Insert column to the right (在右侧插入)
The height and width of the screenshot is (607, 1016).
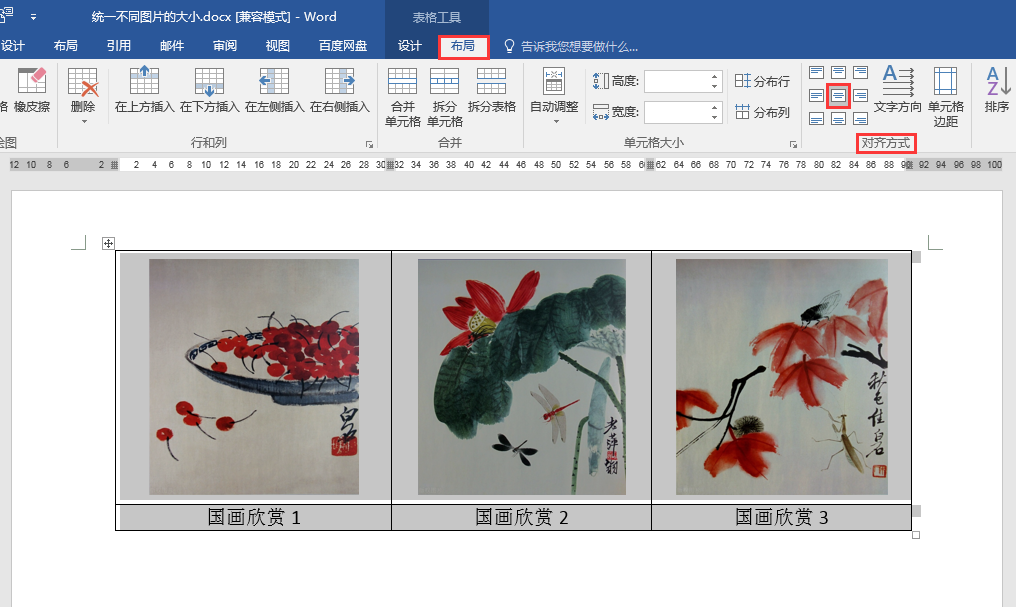tap(340, 91)
